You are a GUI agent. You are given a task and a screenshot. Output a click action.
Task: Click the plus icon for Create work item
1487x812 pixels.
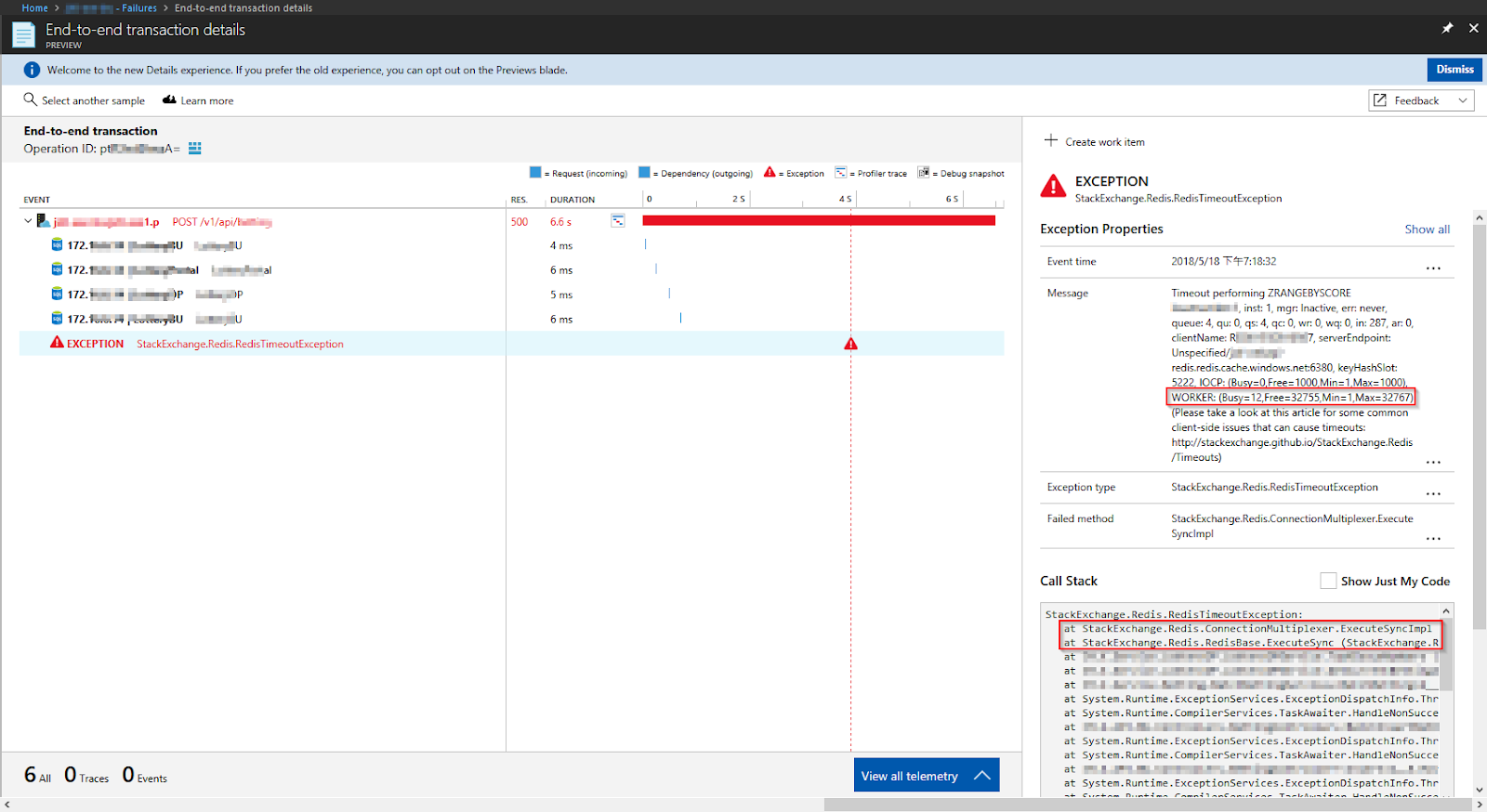tap(1051, 140)
